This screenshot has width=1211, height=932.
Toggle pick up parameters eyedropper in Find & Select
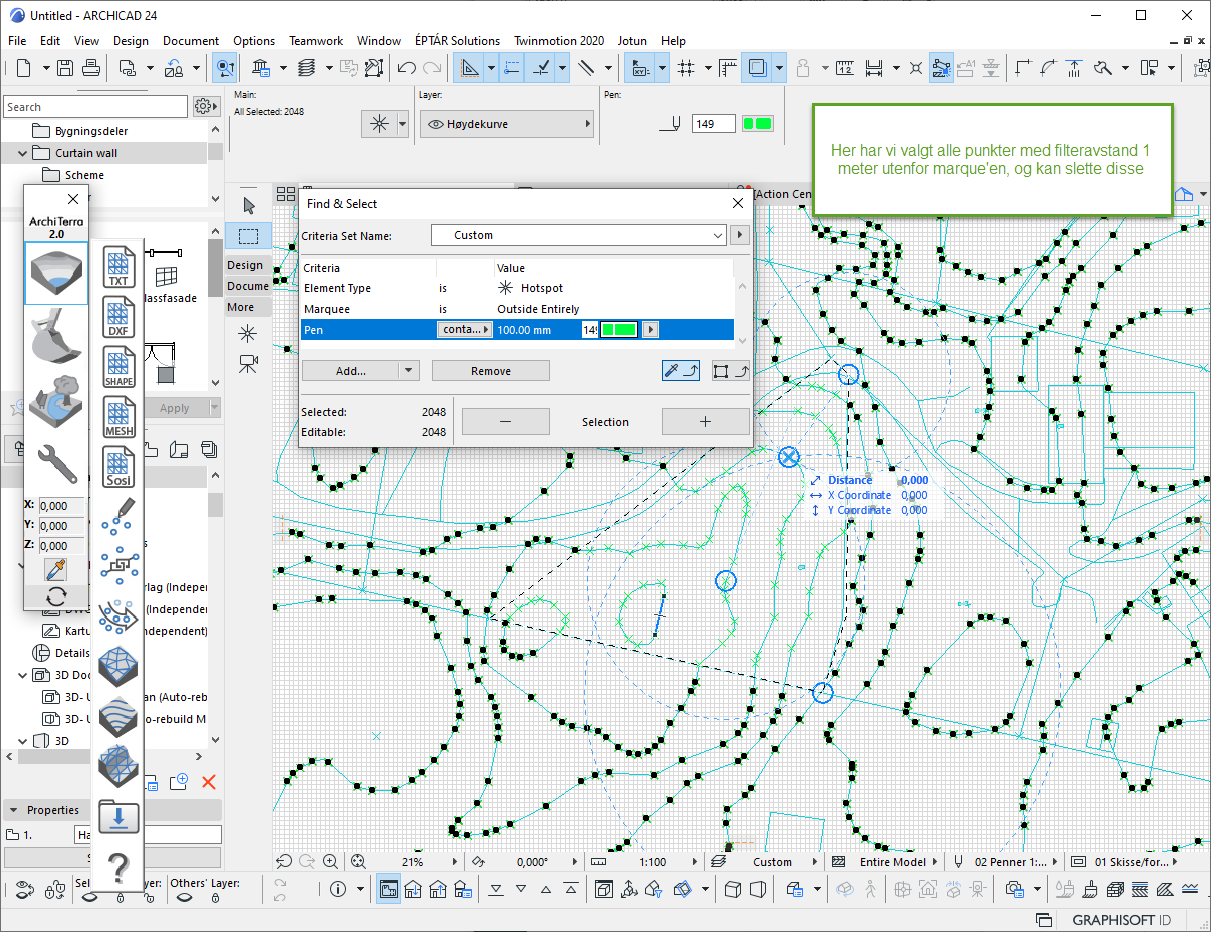[x=680, y=371]
